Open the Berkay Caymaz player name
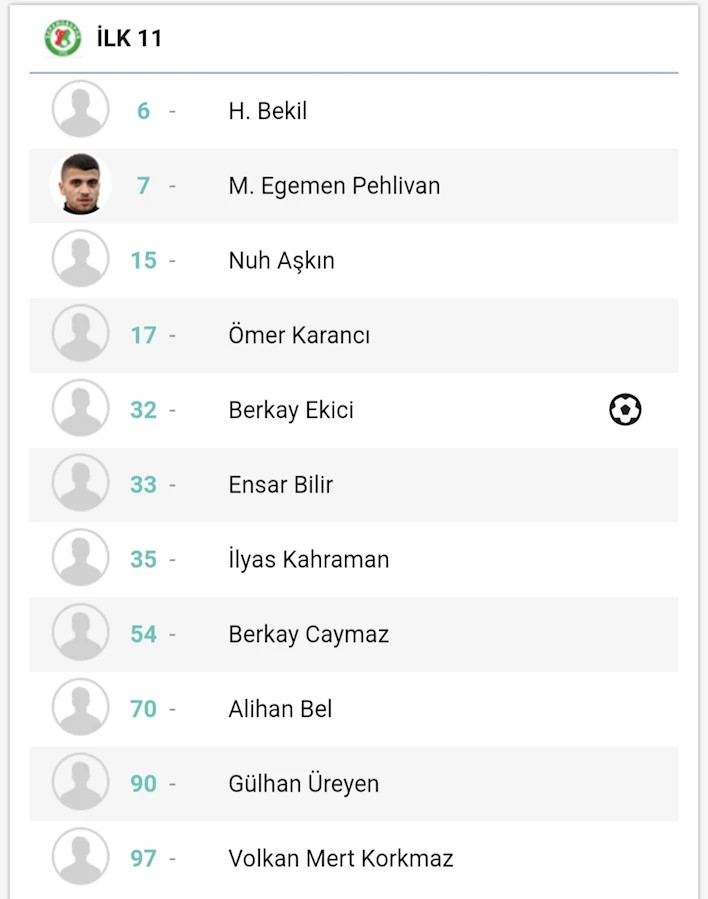 pos(308,634)
